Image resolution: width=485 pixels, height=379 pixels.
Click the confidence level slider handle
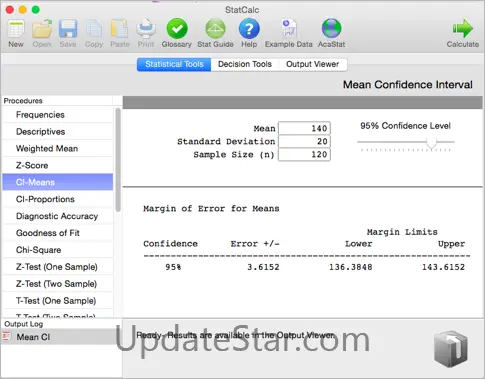431,143
